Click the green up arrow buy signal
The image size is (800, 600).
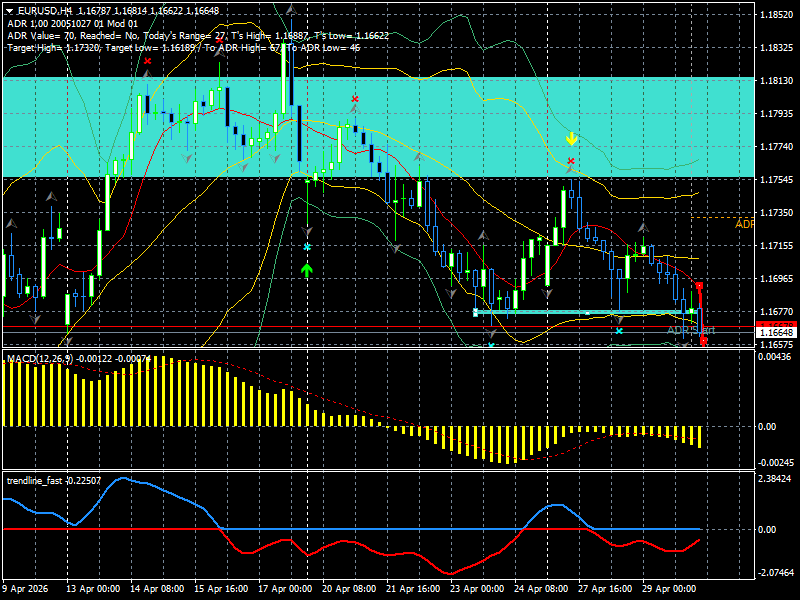point(307,269)
